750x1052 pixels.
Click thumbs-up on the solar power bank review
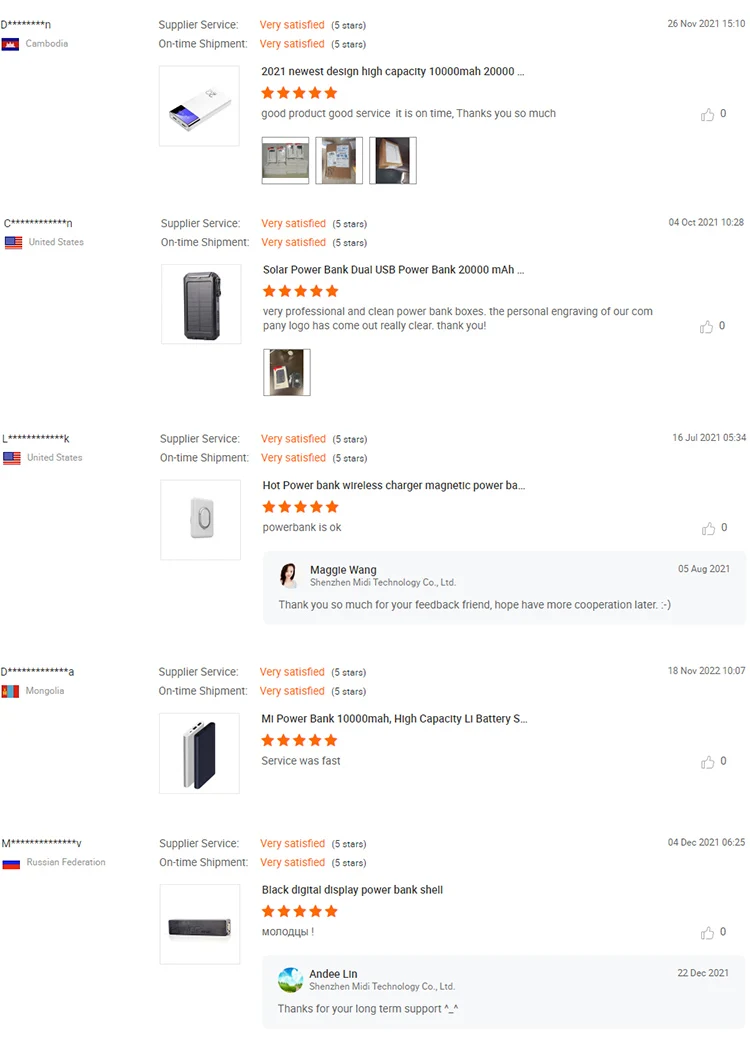point(707,327)
